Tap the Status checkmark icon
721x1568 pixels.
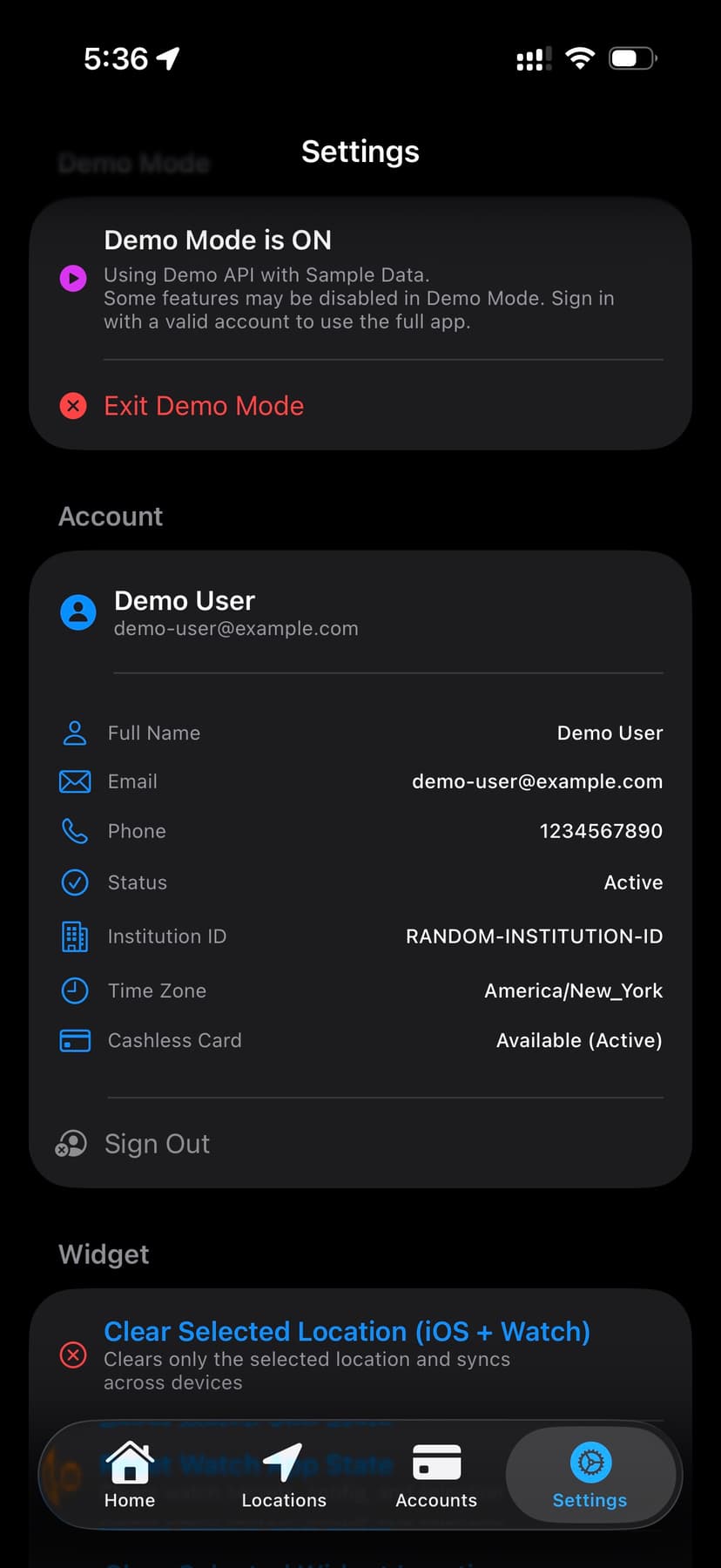pos(75,882)
